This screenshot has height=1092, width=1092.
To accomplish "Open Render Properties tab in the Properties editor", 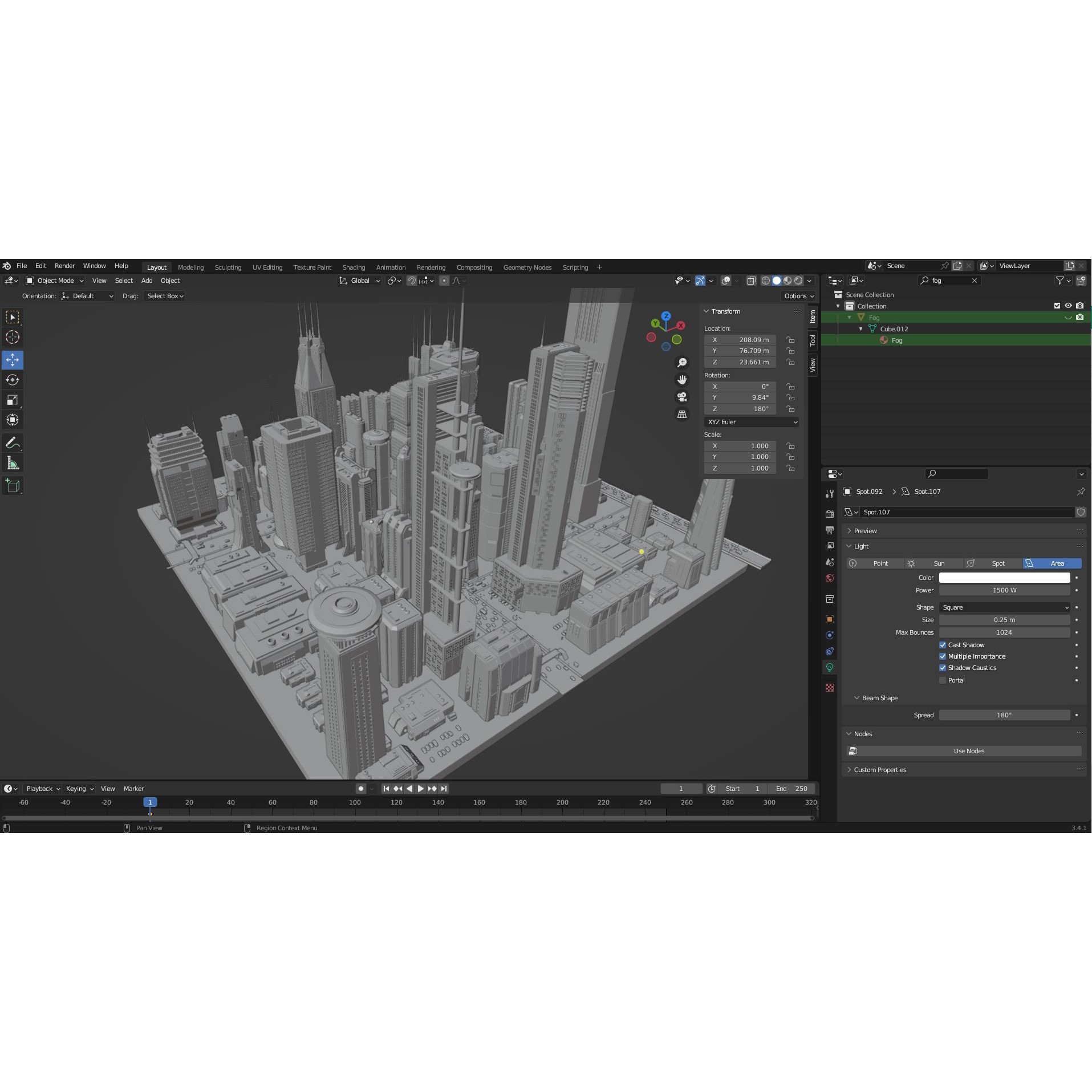I will (830, 513).
